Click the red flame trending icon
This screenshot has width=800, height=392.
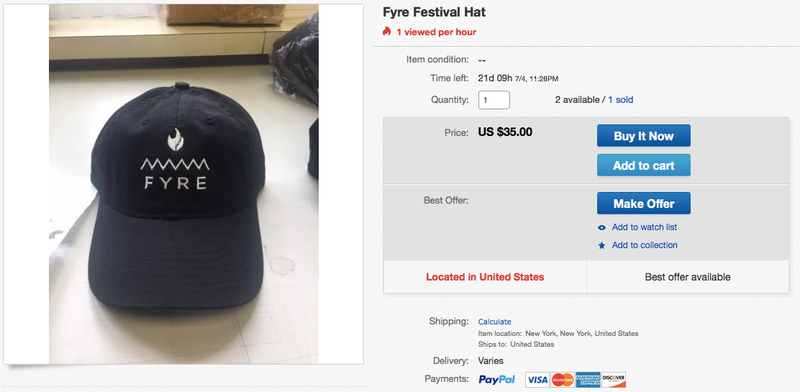387,32
